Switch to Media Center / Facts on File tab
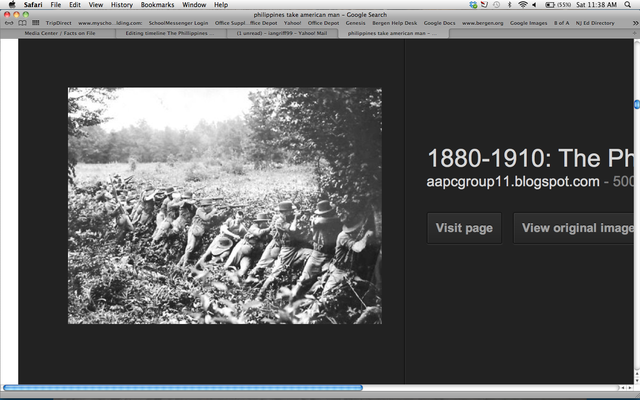 tap(60, 33)
